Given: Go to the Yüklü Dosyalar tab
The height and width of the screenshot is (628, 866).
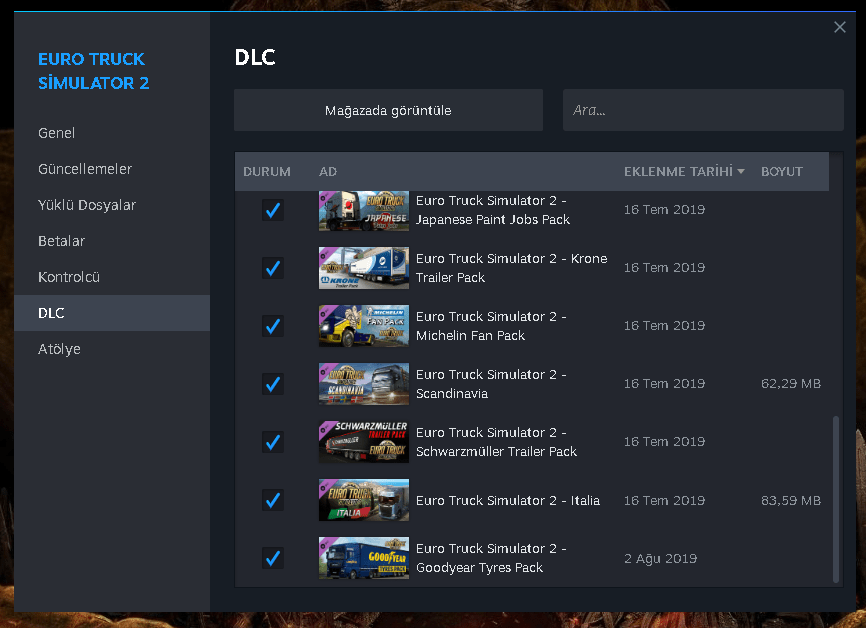Looking at the screenshot, I should [112, 205].
